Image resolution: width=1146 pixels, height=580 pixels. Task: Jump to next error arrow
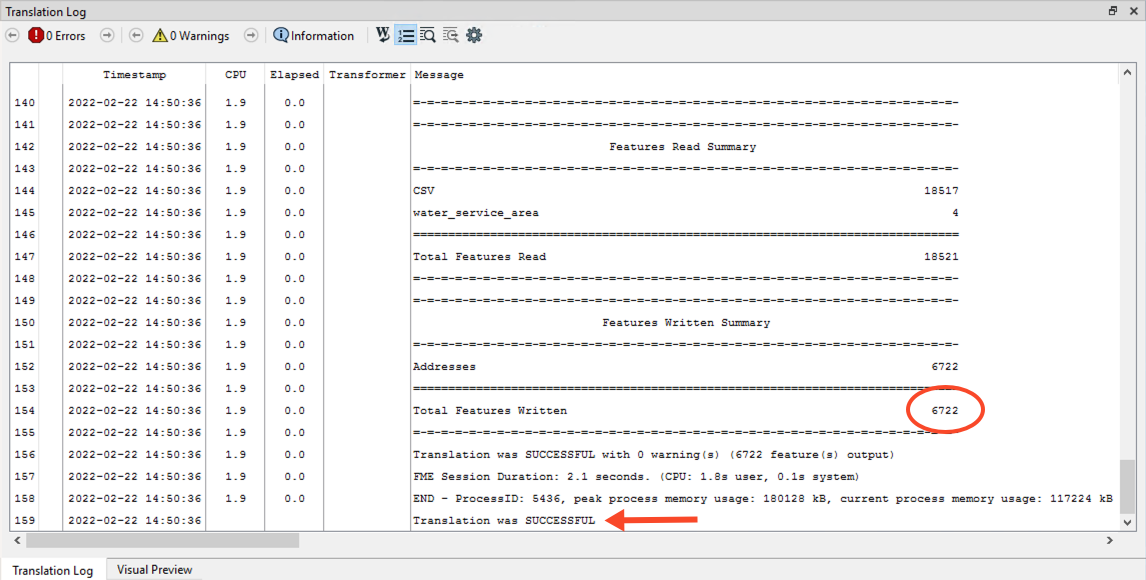point(107,35)
